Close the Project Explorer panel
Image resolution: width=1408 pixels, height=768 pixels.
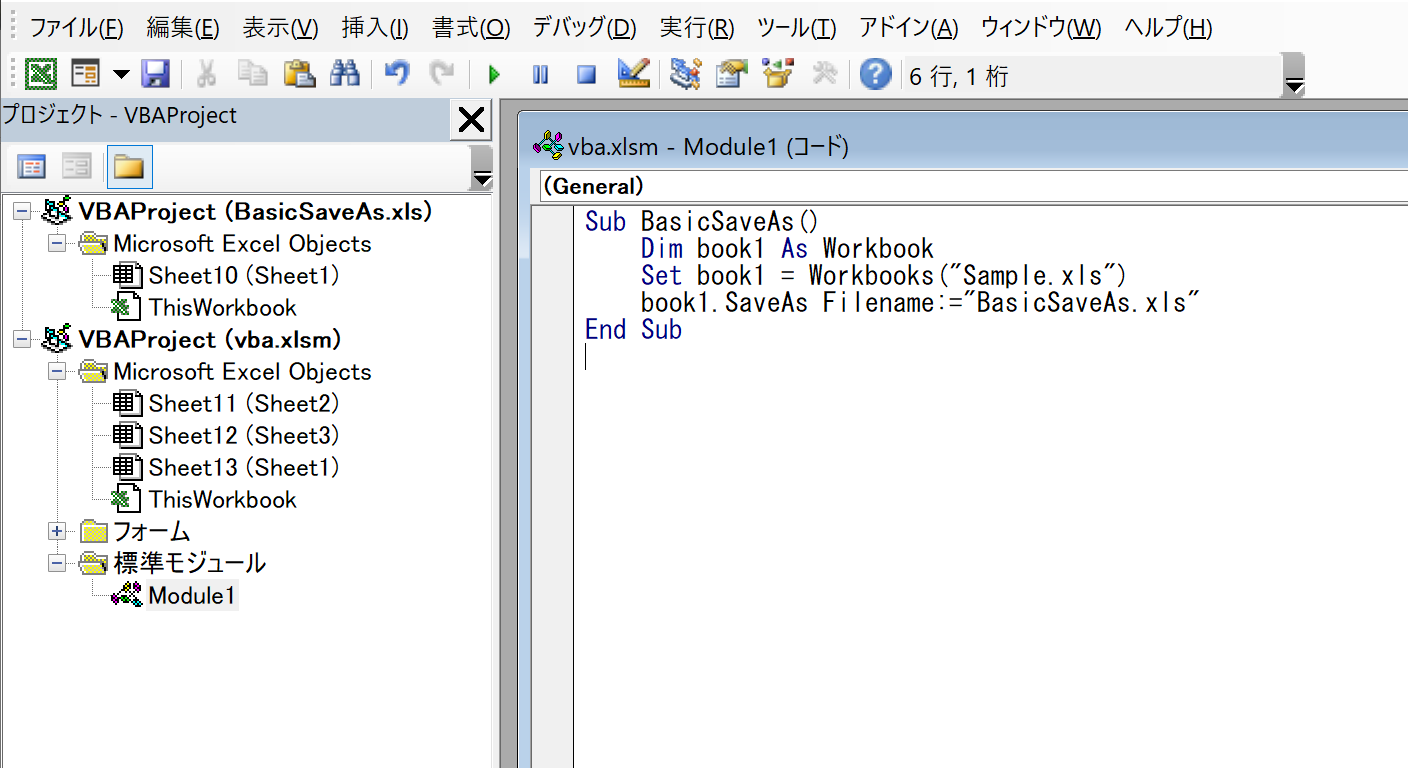(471, 120)
